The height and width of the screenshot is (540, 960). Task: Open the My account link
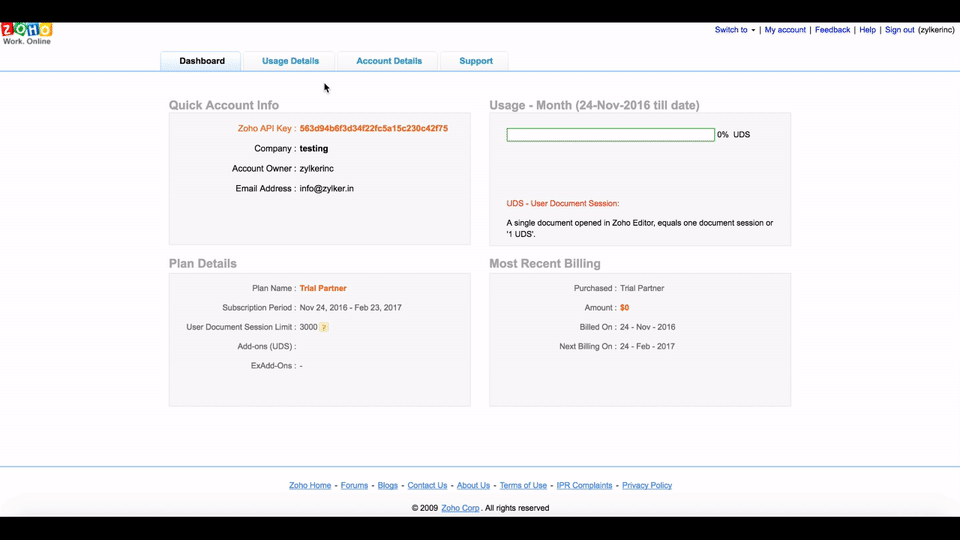[784, 30]
